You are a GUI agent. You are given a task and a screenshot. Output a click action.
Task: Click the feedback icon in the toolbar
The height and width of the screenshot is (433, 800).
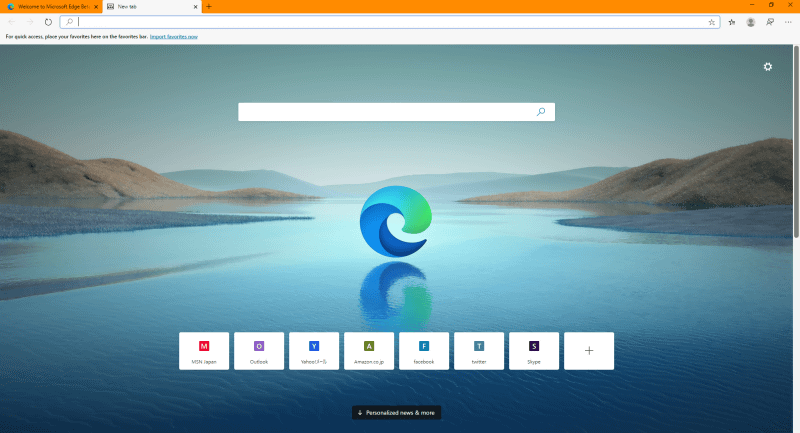click(770, 22)
